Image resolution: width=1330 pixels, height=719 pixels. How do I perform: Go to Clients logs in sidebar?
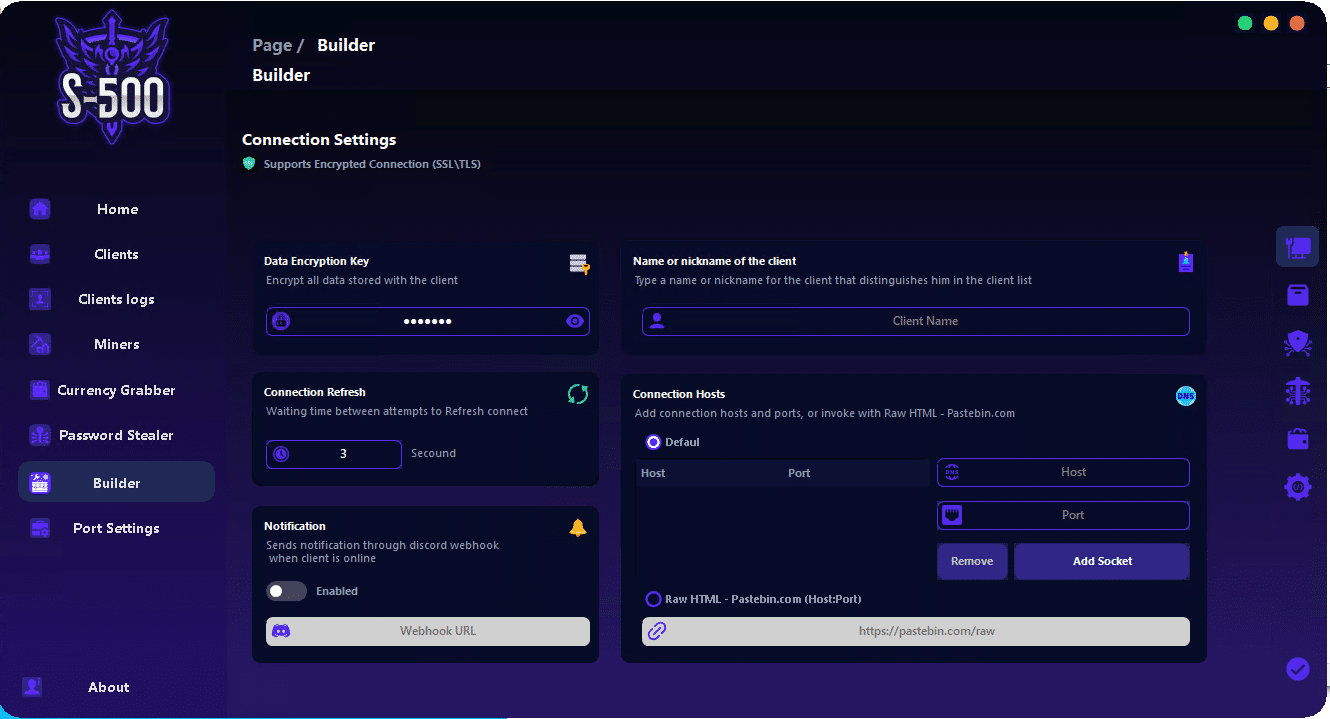tap(117, 299)
